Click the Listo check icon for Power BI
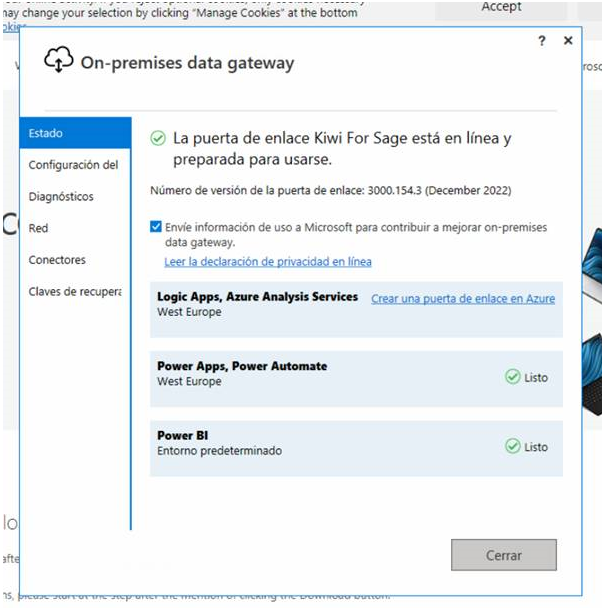This screenshot has width=602, height=608. pyautogui.click(x=512, y=446)
